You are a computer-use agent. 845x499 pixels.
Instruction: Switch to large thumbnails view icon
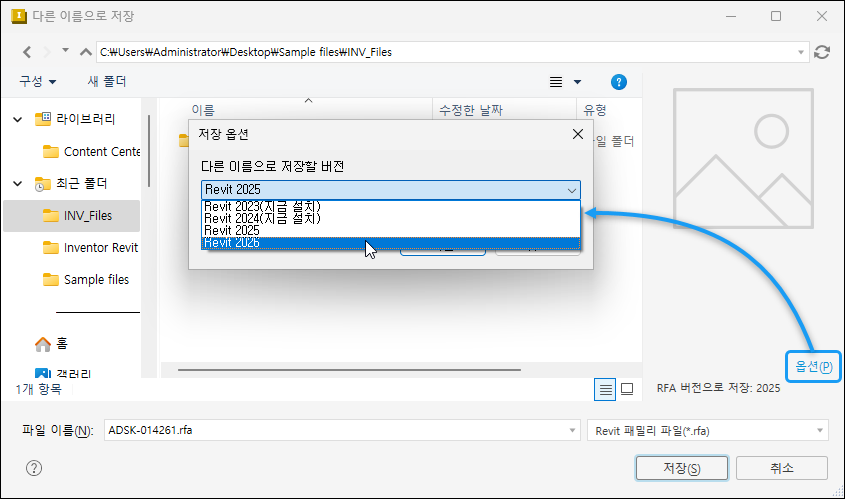click(627, 389)
